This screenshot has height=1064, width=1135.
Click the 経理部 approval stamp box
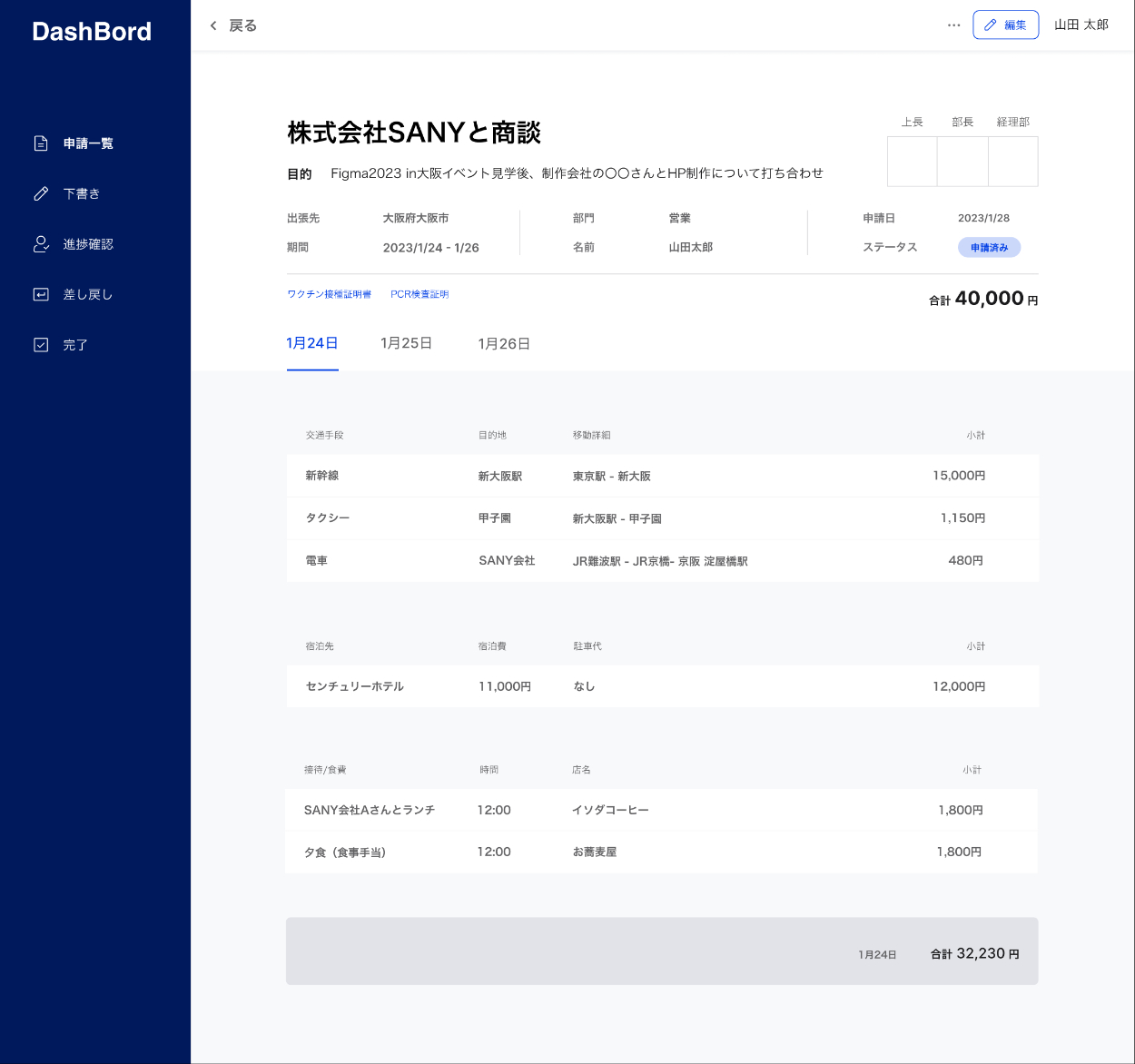click(x=1012, y=162)
